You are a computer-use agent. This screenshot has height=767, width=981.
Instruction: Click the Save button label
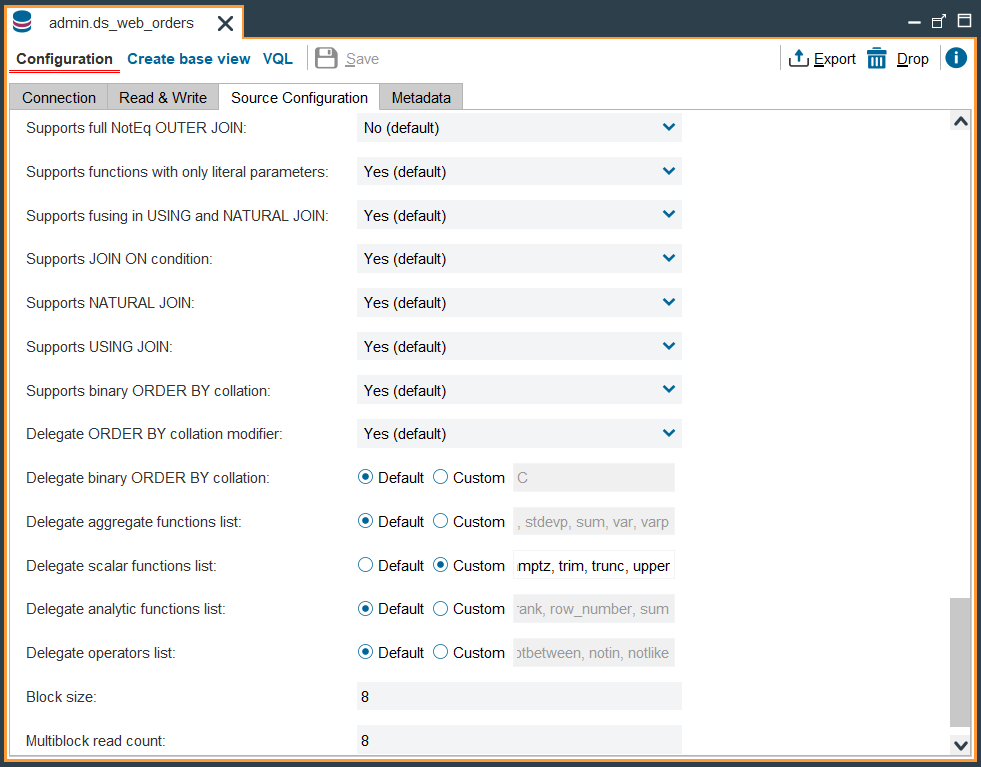click(362, 59)
